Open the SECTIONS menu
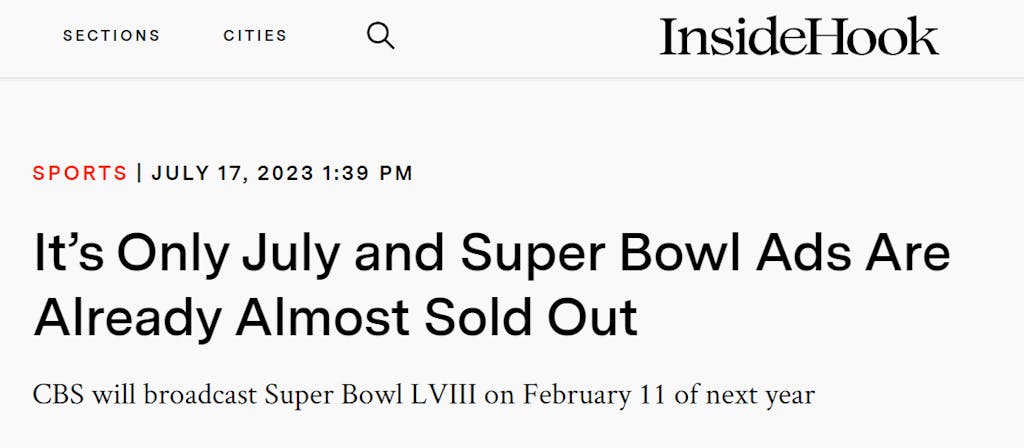This screenshot has height=448, width=1024. coord(111,36)
